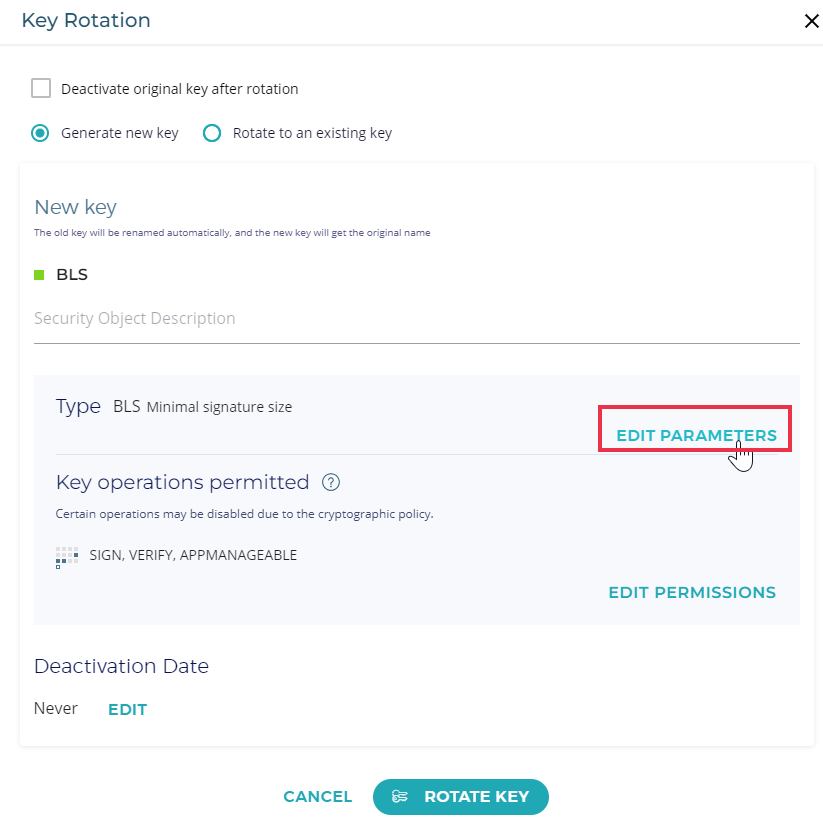Image resolution: width=823 pixels, height=824 pixels.
Task: Show help for Key operations permitted
Action: 331,483
